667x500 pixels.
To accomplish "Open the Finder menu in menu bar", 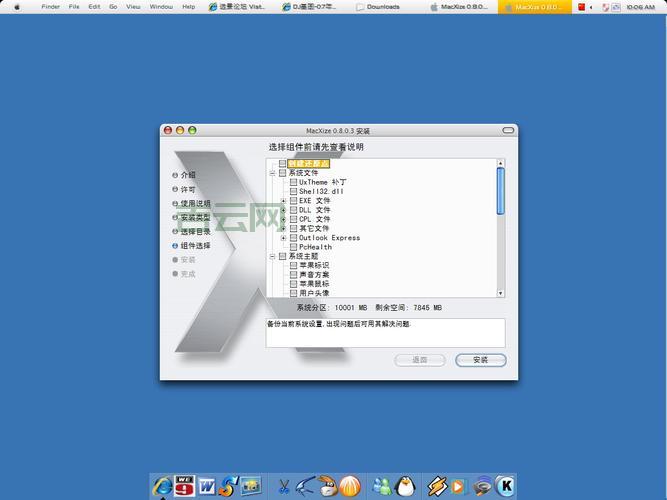I will pyautogui.click(x=50, y=6).
